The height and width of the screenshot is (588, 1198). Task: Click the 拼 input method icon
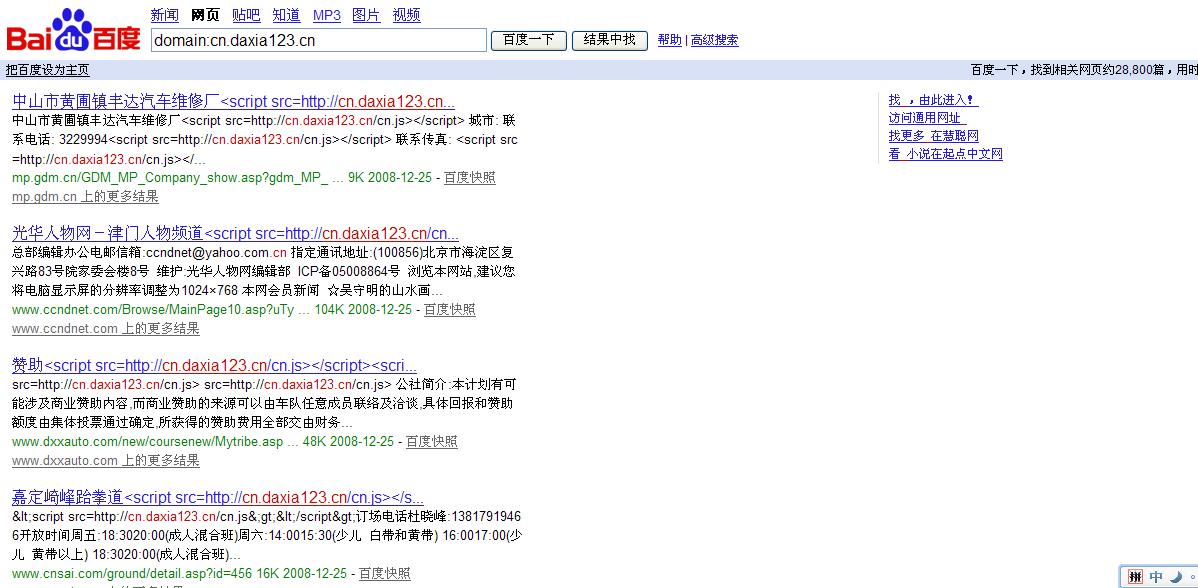pyautogui.click(x=1135, y=577)
